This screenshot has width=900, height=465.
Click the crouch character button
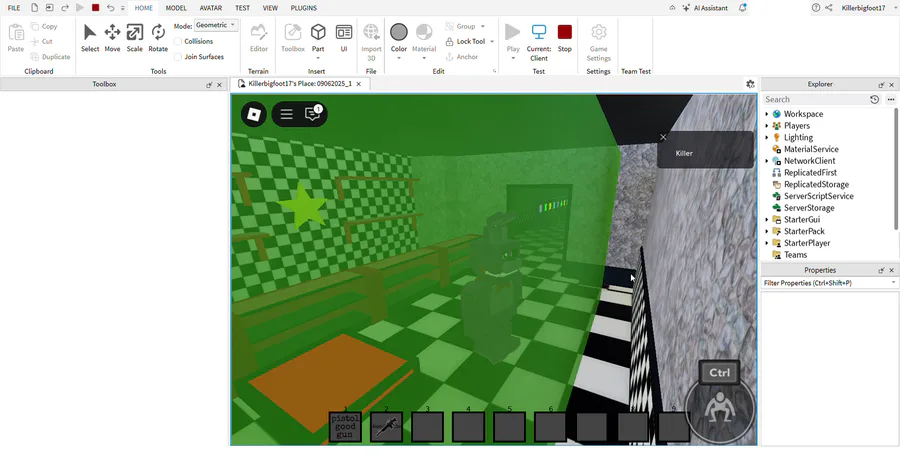click(720, 409)
